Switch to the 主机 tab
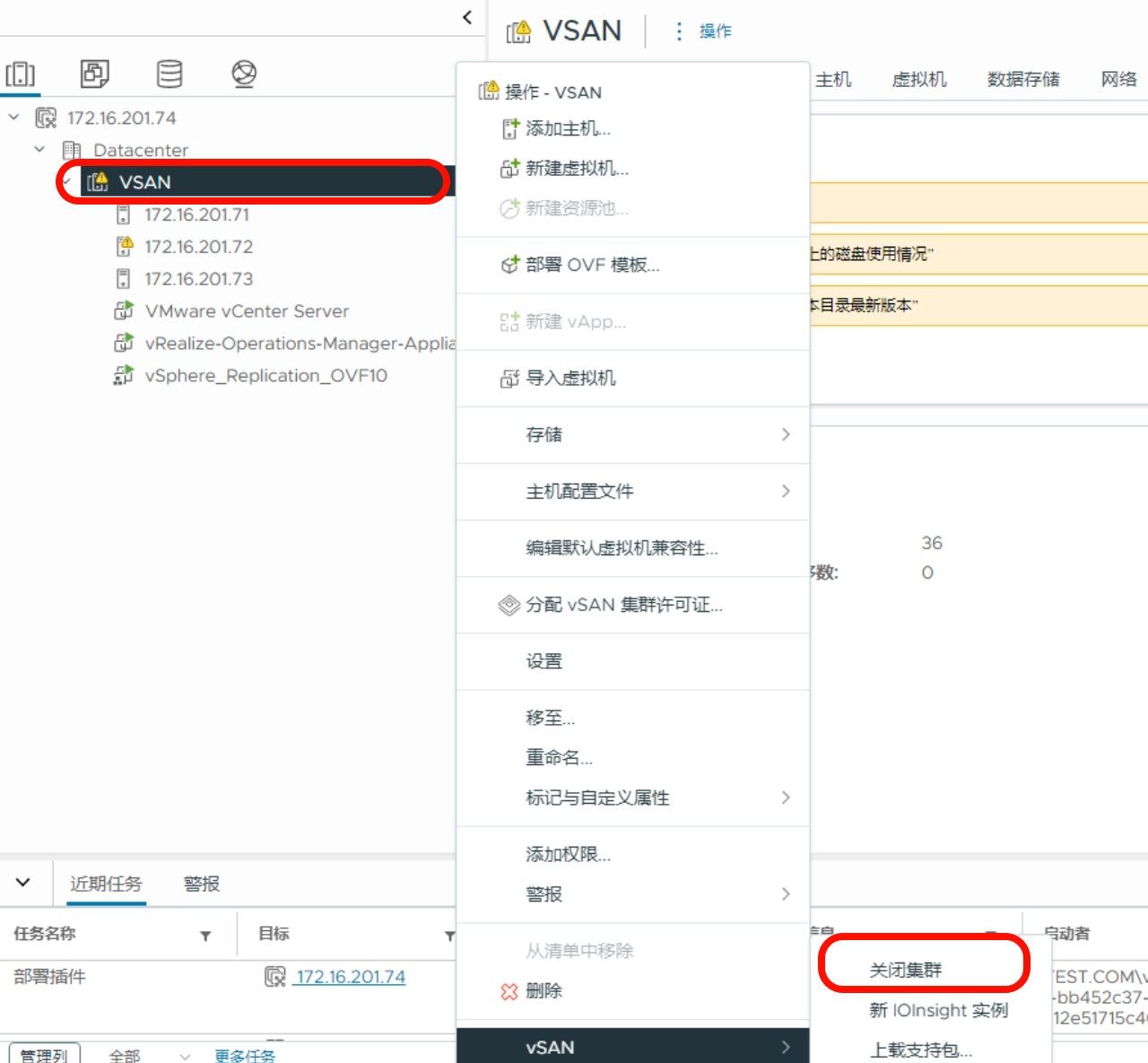1148x1063 pixels. point(833,80)
